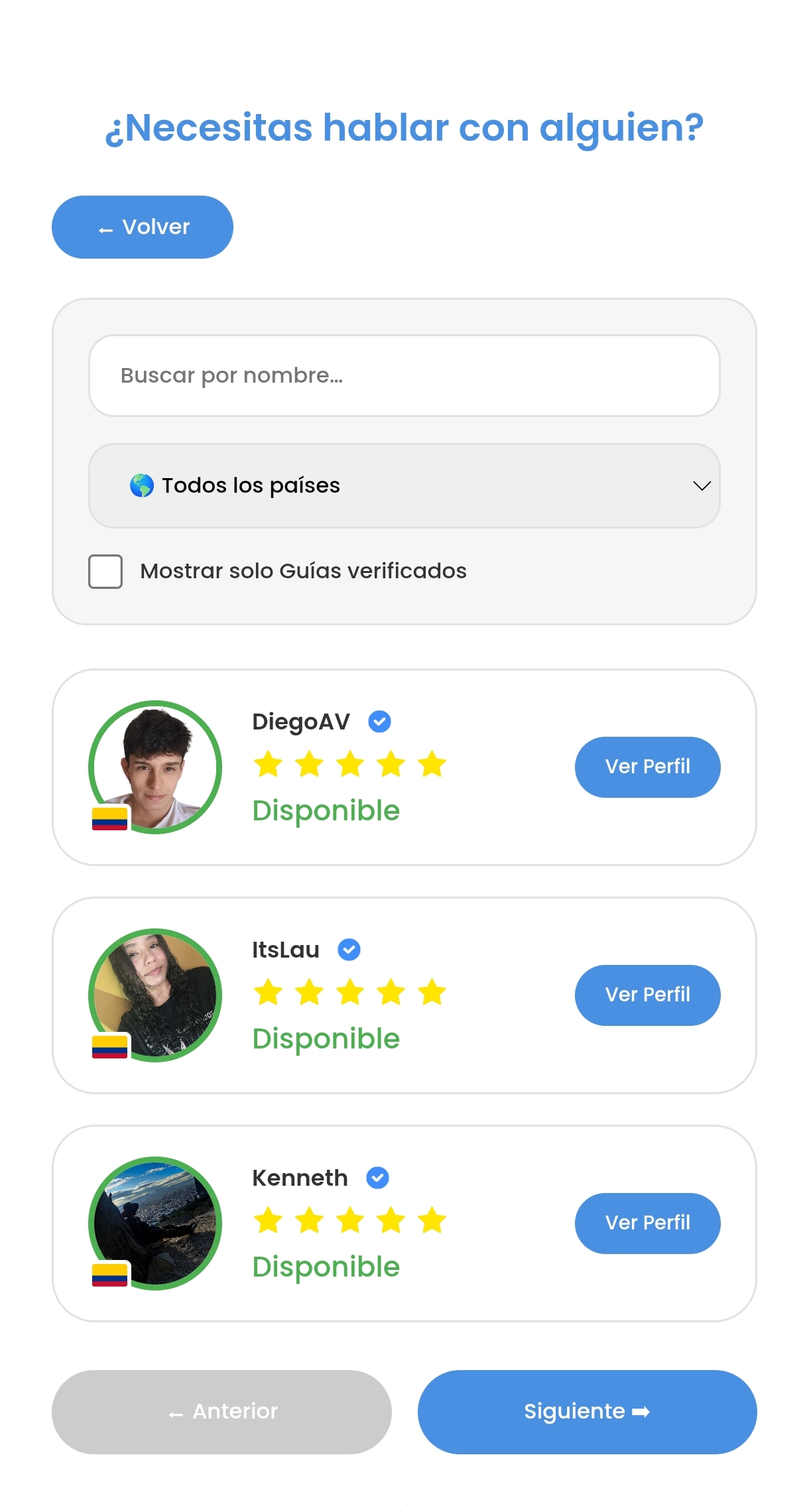This screenshot has width=809, height=1512.
Task: Click Kenneth's landscape profile picture
Action: coord(156,1222)
